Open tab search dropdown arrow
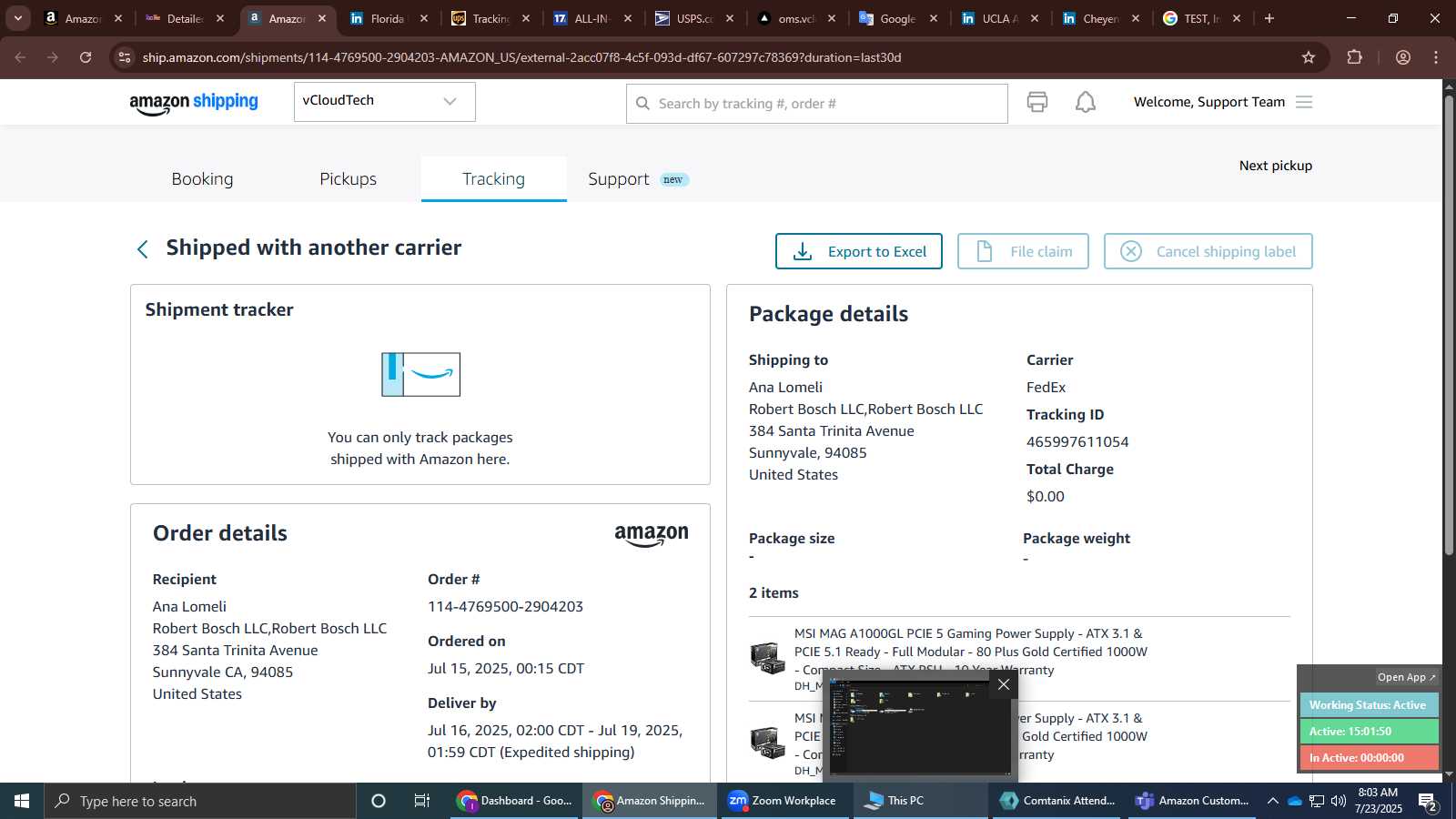Viewport: 1456px width, 819px height. click(17, 18)
